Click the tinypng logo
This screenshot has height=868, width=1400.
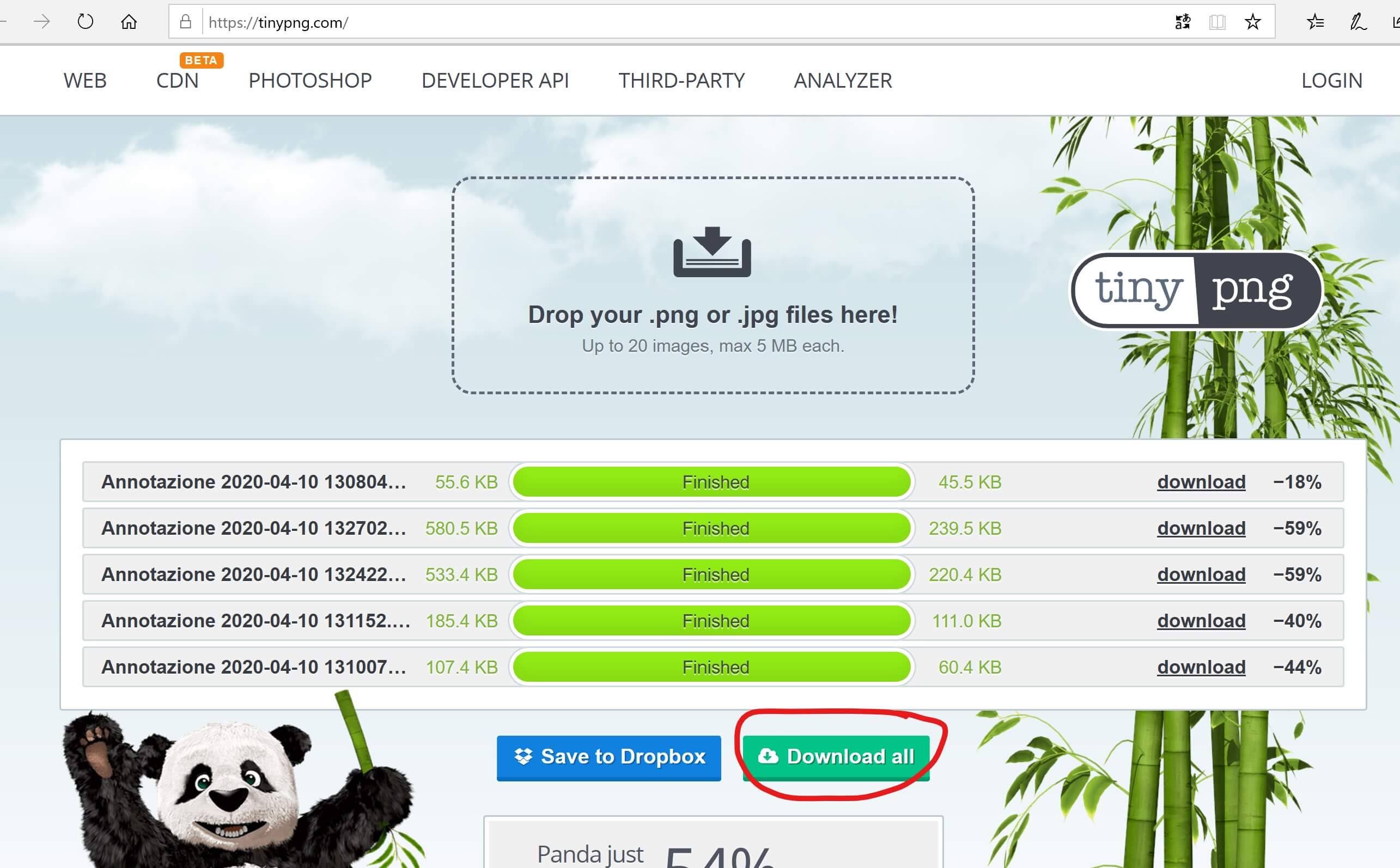[1196, 290]
